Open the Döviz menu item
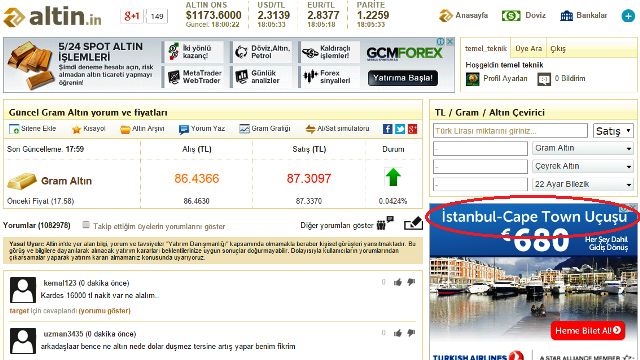The width and height of the screenshot is (640, 360). [x=524, y=16]
